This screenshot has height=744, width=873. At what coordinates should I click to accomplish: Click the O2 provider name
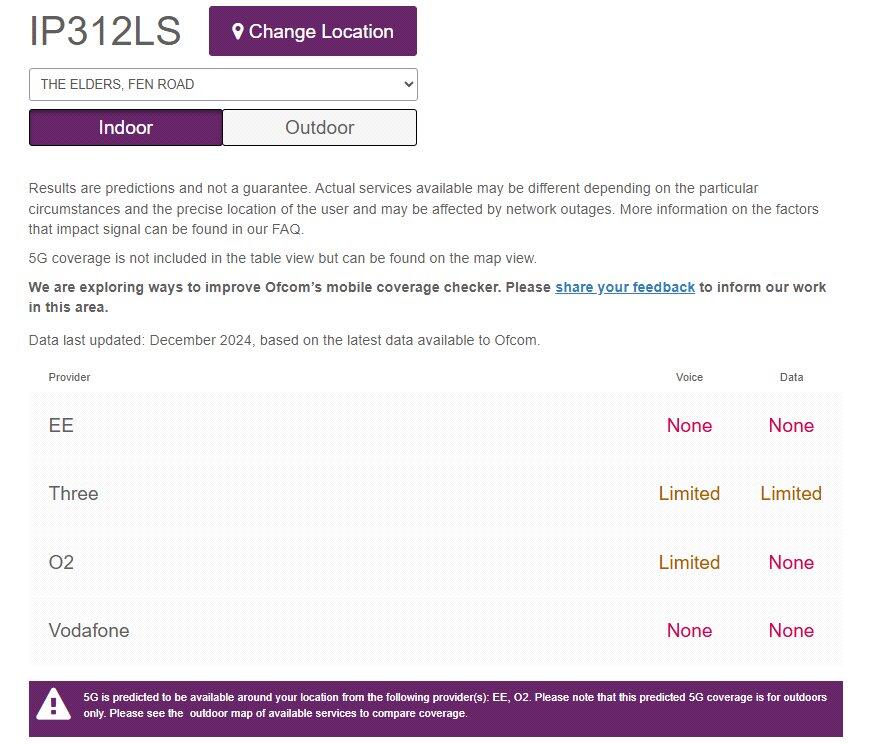click(61, 563)
